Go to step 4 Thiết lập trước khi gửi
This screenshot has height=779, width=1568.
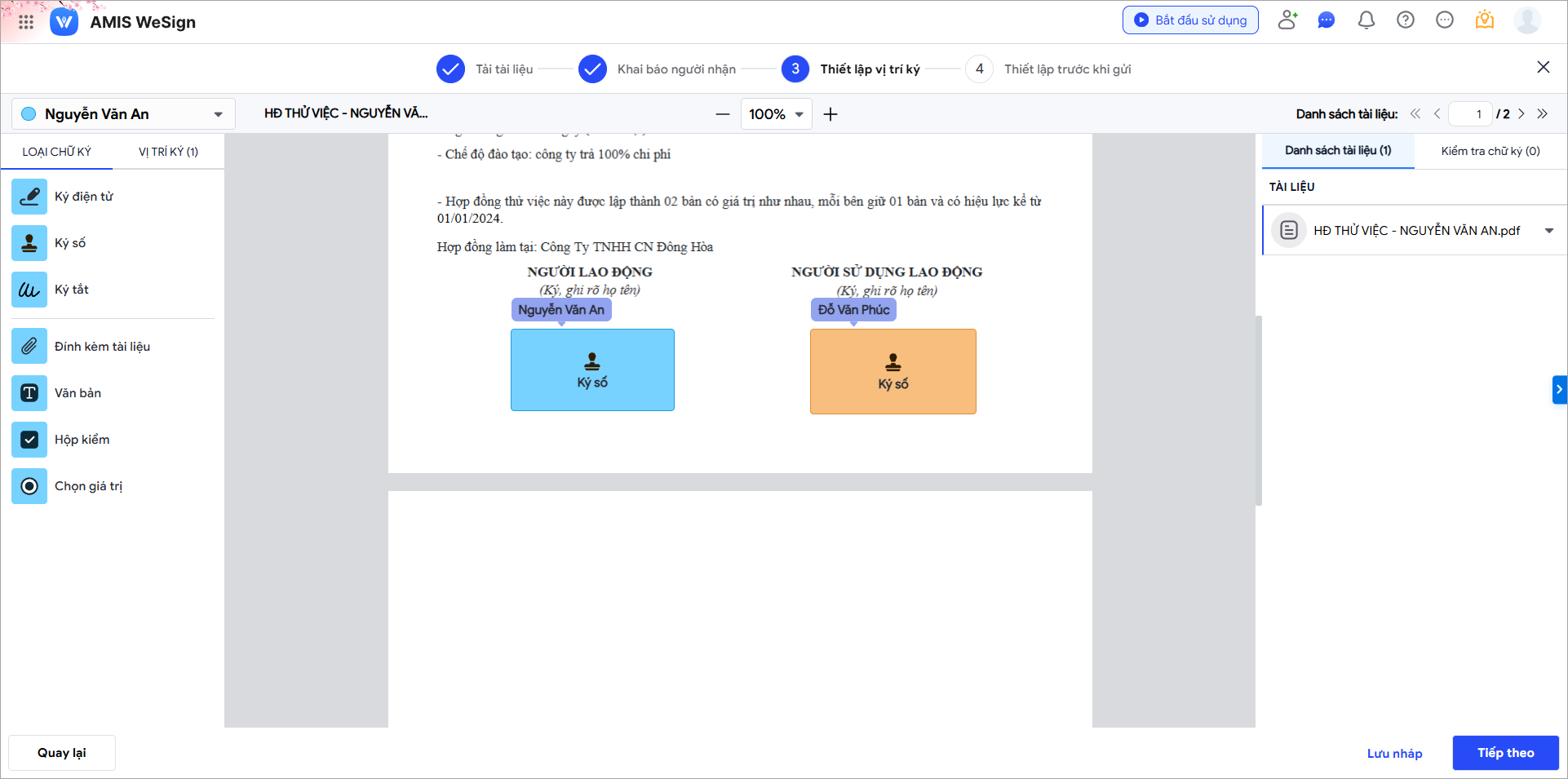coord(1048,69)
